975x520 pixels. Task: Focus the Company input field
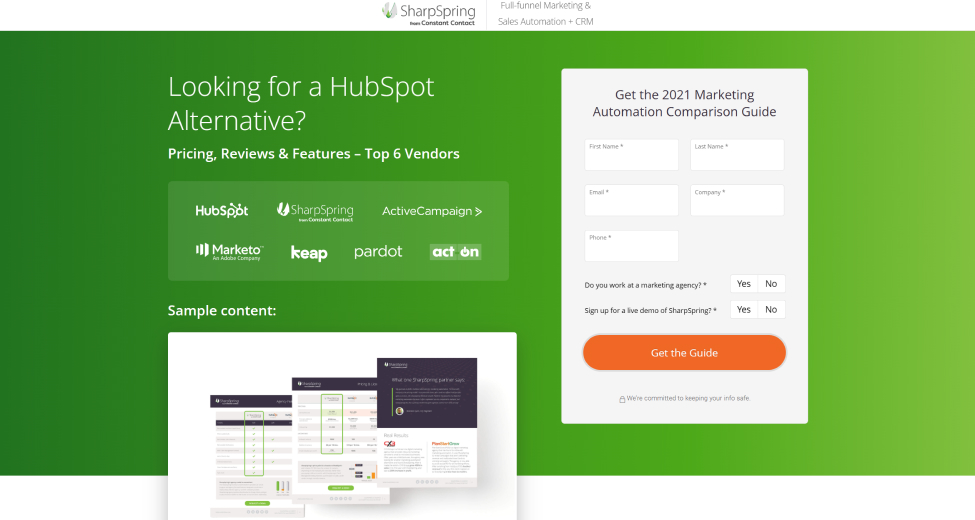(737, 200)
